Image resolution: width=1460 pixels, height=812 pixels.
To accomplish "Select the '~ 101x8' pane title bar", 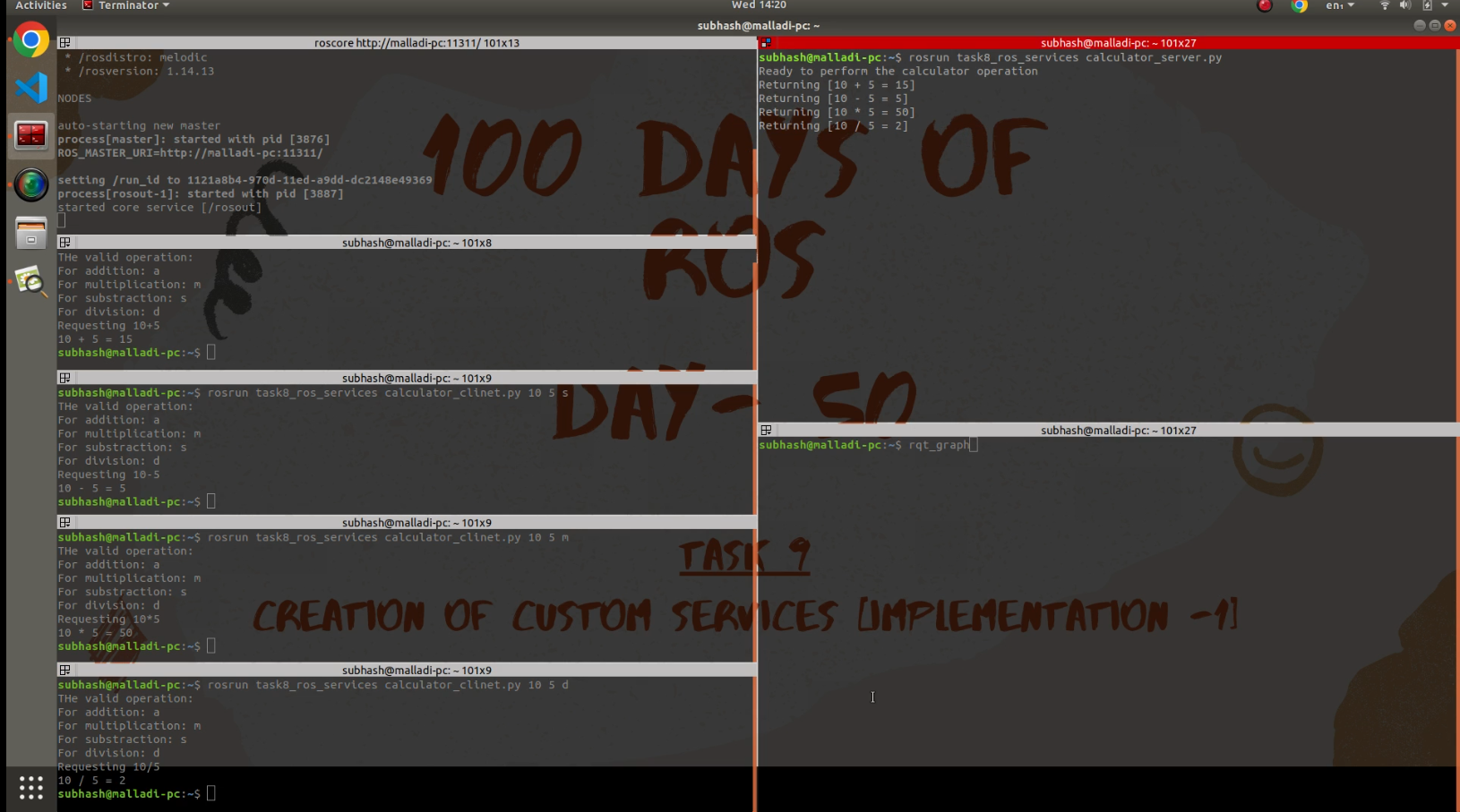I will tap(407, 243).
